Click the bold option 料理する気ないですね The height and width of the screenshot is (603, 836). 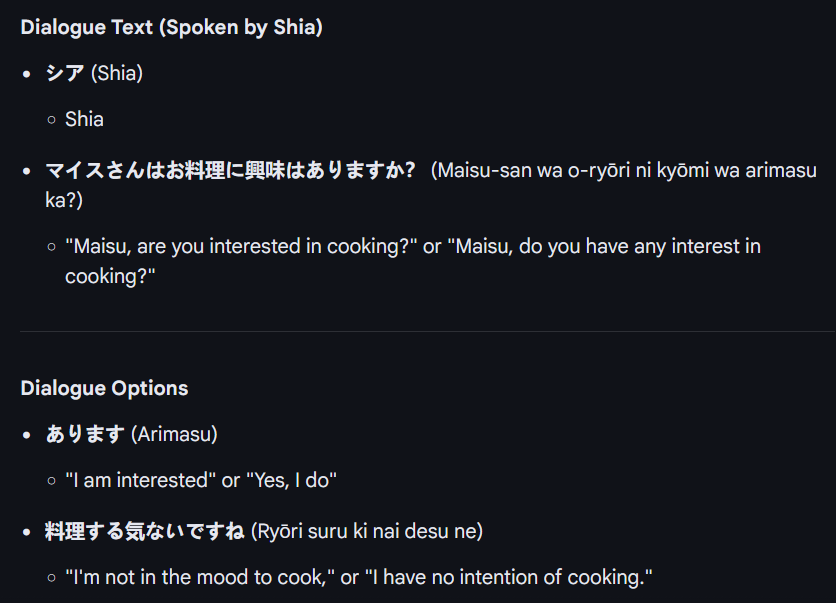(x=145, y=531)
